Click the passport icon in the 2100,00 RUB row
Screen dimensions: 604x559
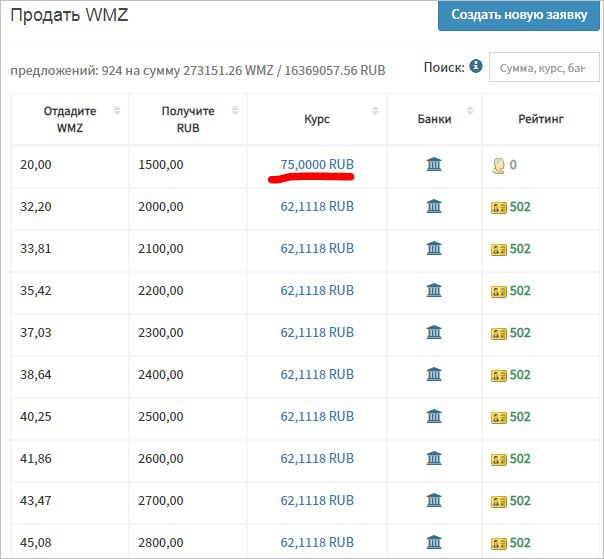pos(499,250)
